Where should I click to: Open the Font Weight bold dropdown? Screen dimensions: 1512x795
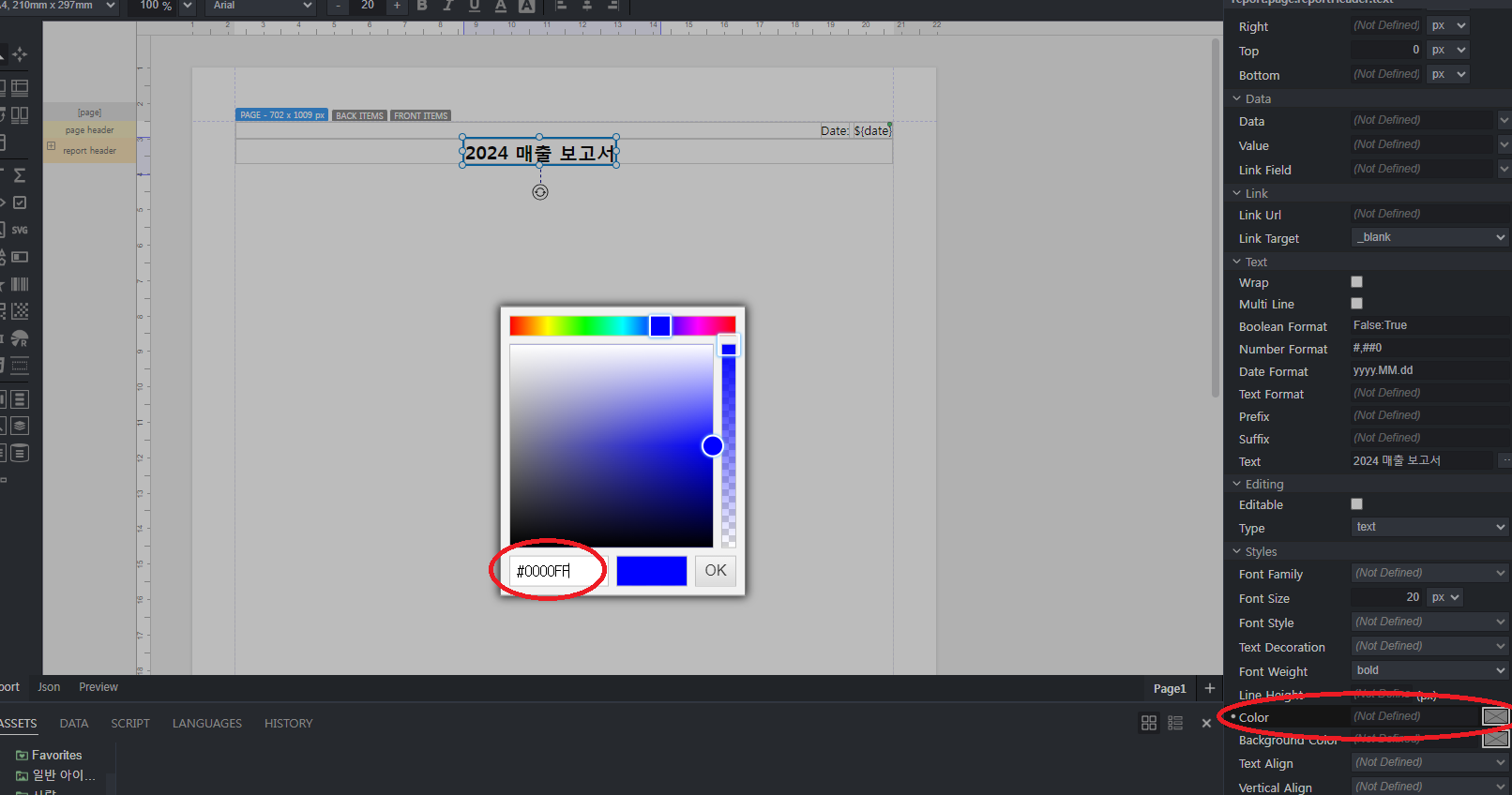click(1429, 670)
